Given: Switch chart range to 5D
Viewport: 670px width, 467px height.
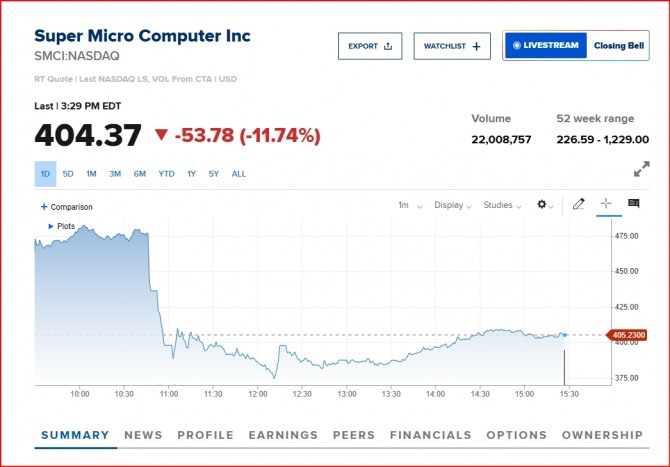Looking at the screenshot, I should (68, 174).
